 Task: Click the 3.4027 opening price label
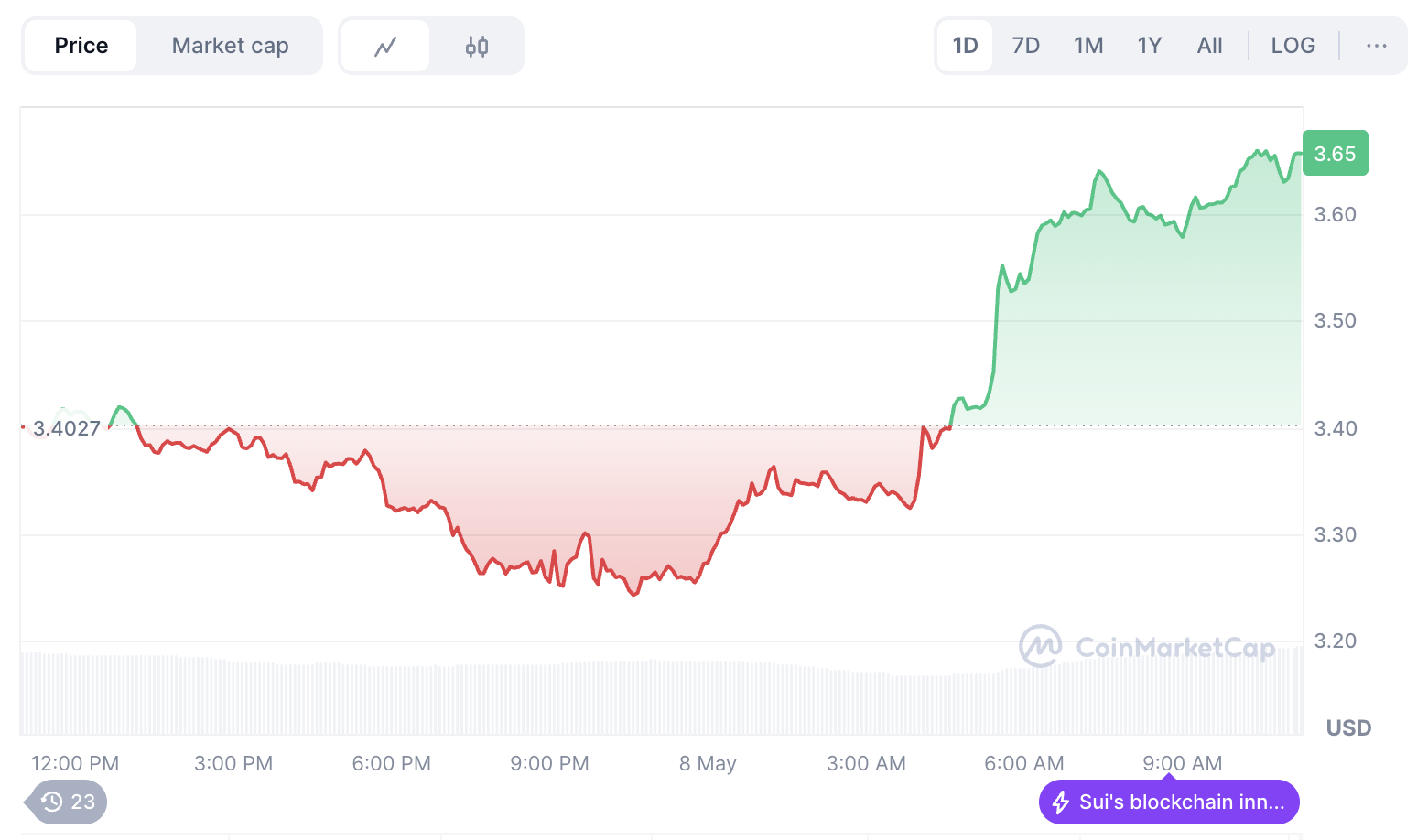(x=67, y=428)
